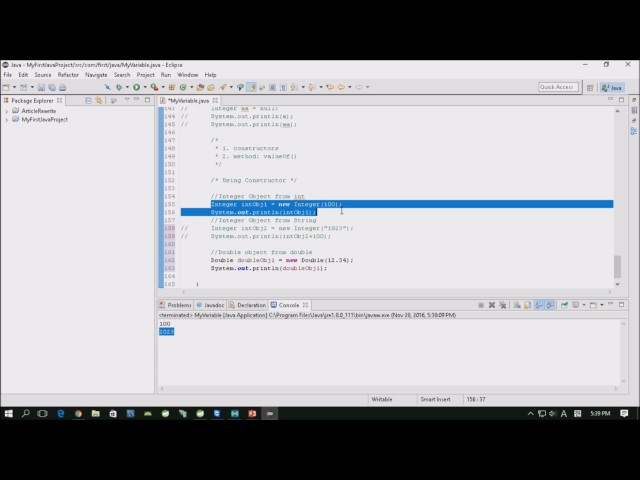
Task: Open Display Selected Console dropdown arrow
Action: pyautogui.click(x=584, y=305)
